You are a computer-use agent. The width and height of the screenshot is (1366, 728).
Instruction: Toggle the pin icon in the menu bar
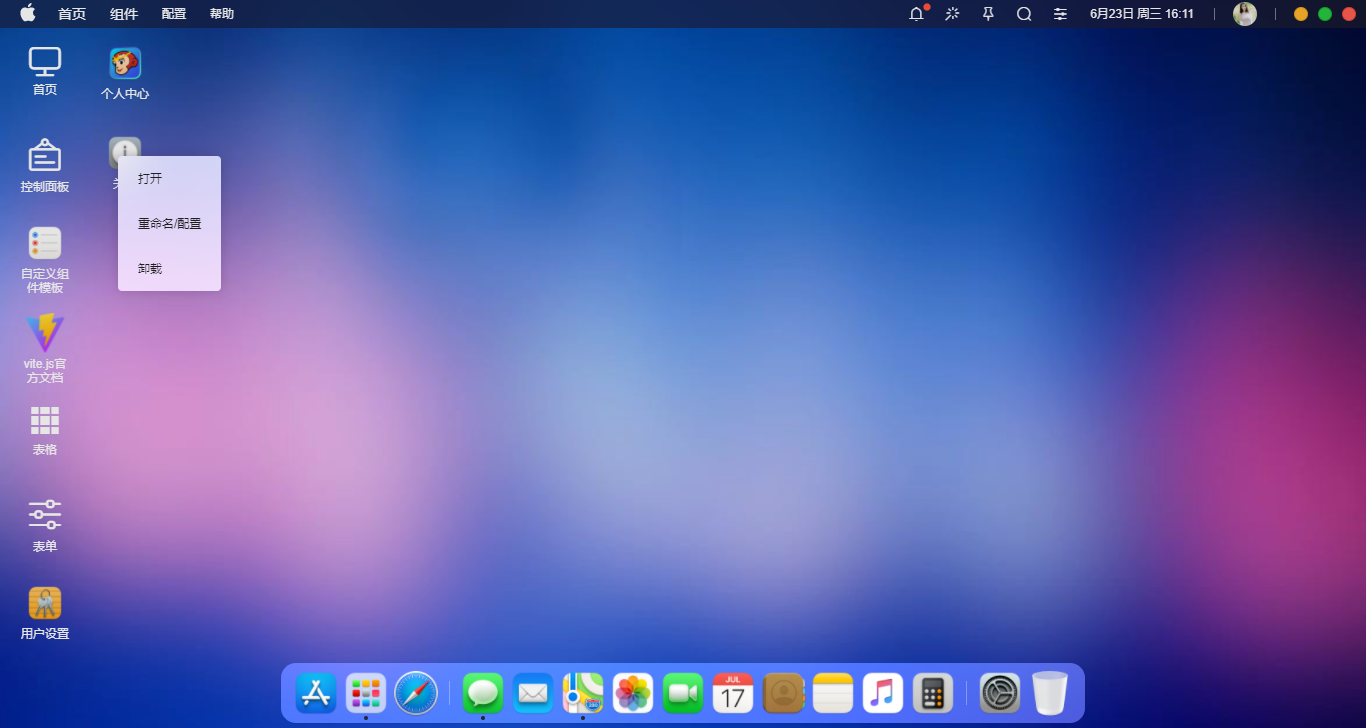coord(987,14)
